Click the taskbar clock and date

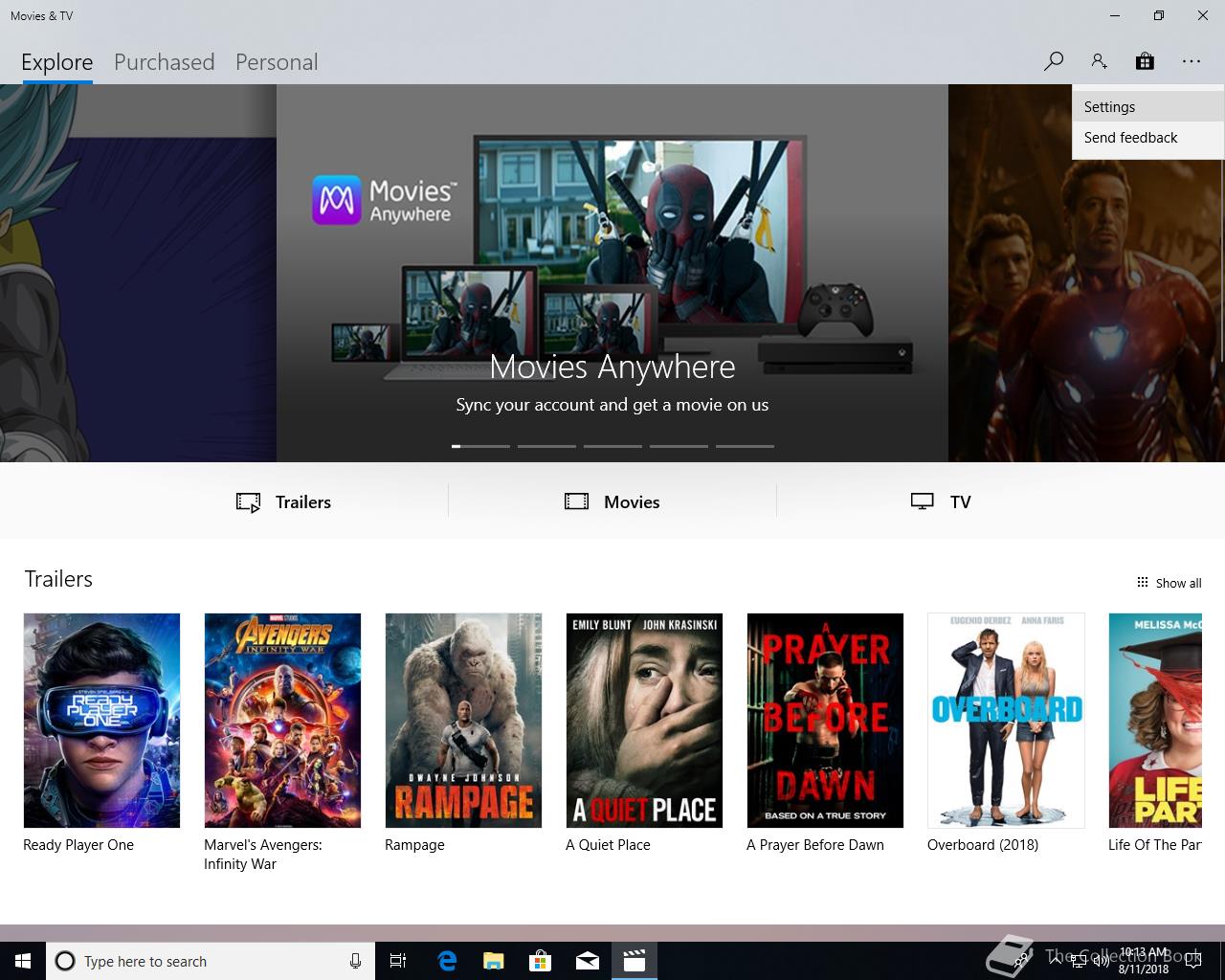pos(1144,961)
